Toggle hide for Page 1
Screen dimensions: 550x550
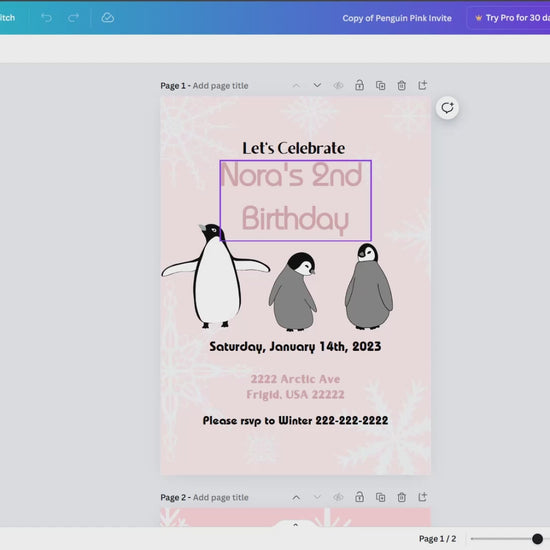tap(338, 85)
